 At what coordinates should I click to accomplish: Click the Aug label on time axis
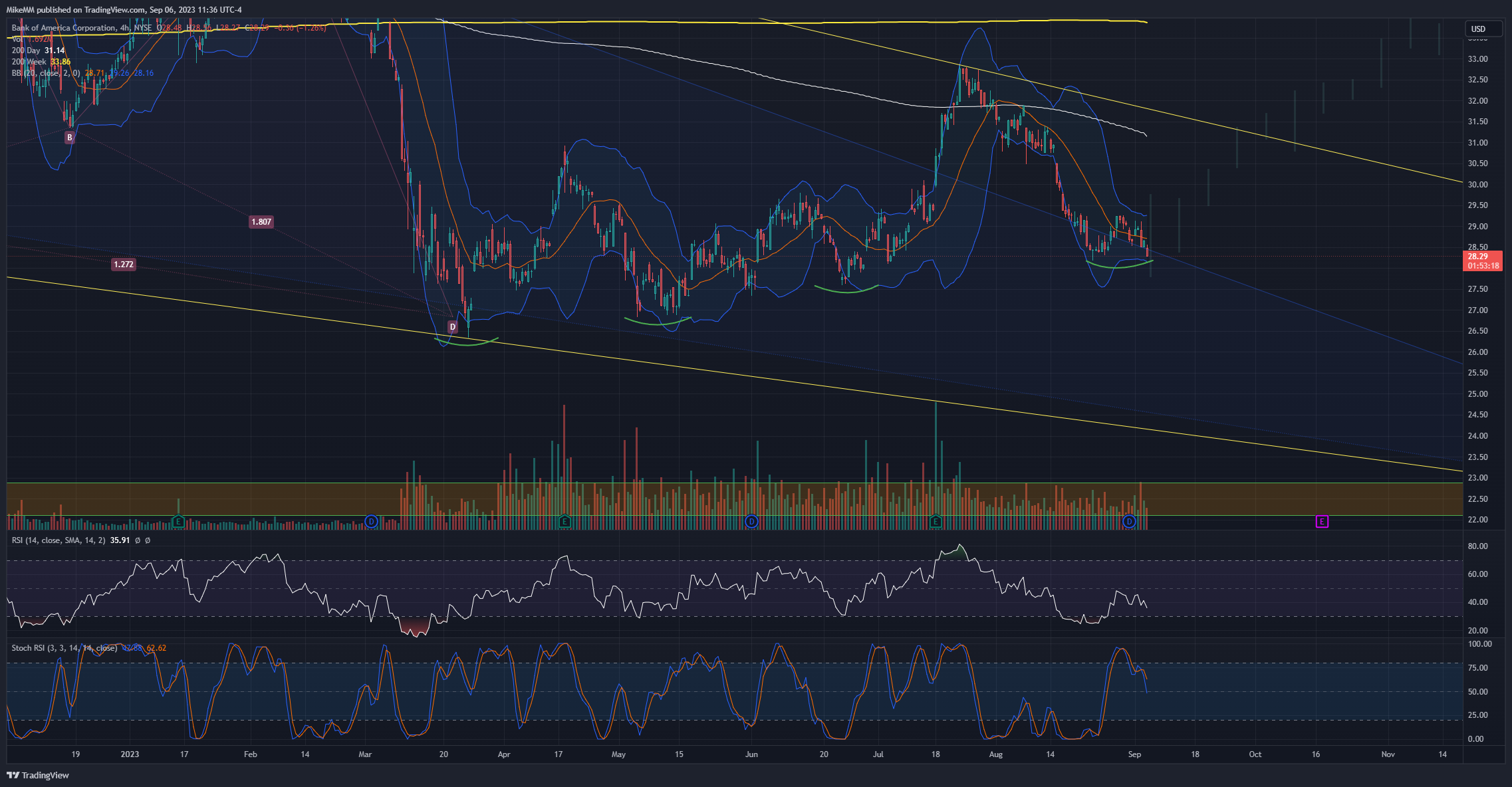coord(995,754)
